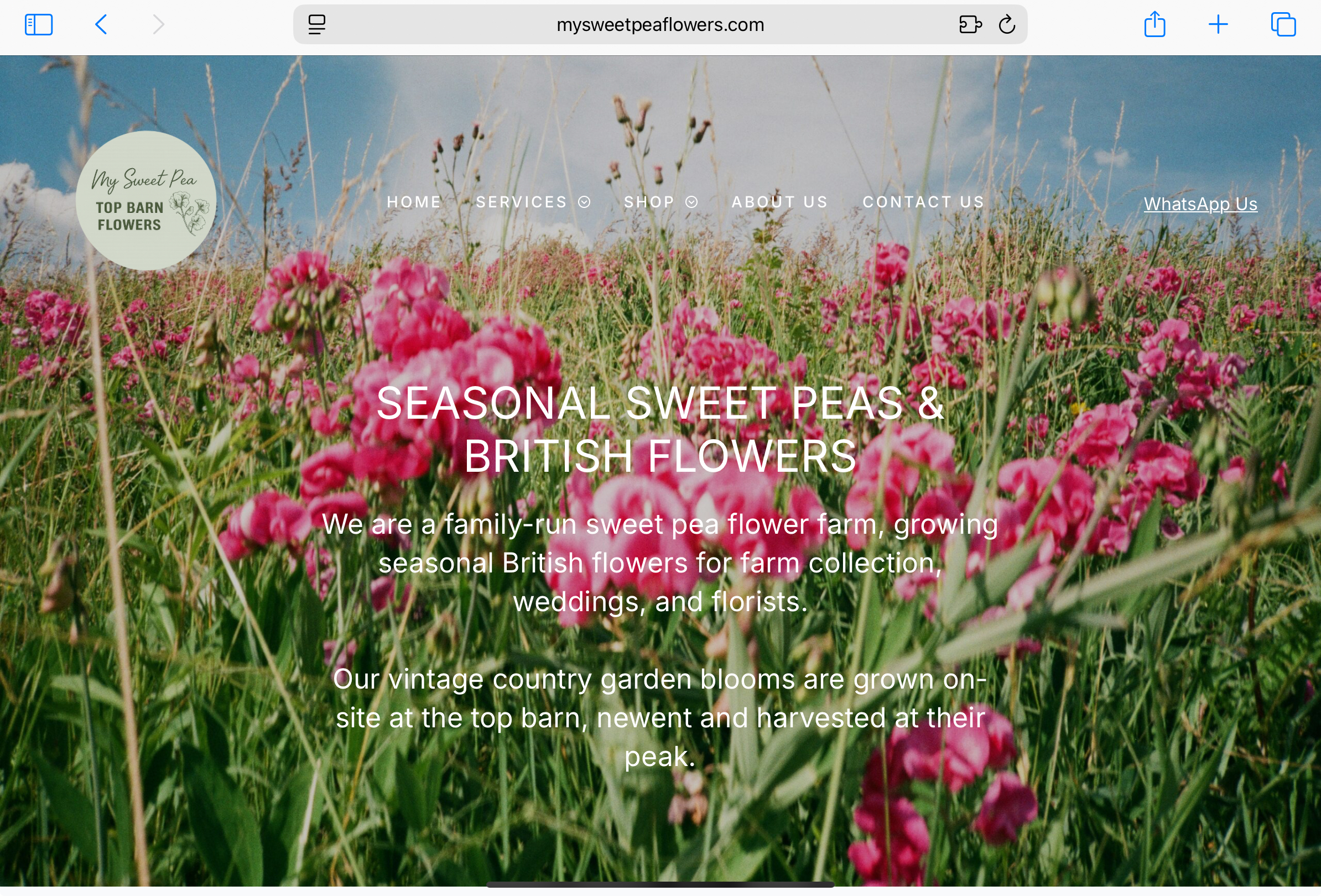Open the SHOP menu item
Screen dimensions: 1321x896
pyautogui.click(x=649, y=202)
